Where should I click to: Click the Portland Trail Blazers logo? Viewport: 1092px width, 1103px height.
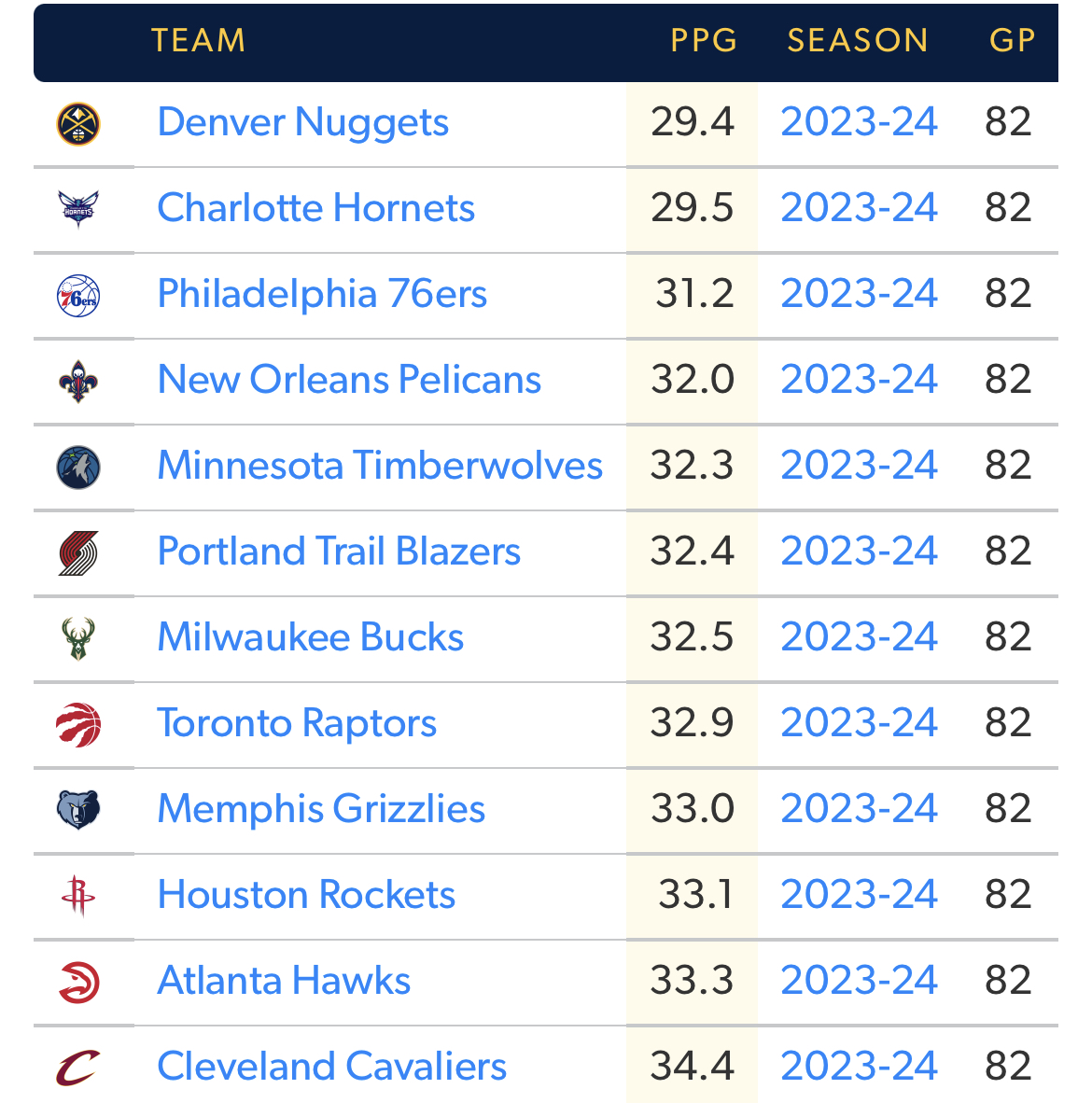click(78, 552)
